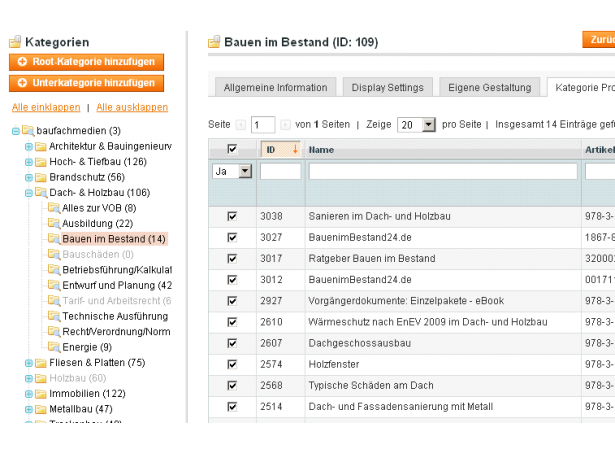Viewport: 615px width, 450px height.
Task: Uncheck product 2568 Typische Schäden am Dach
Action: pos(232,386)
